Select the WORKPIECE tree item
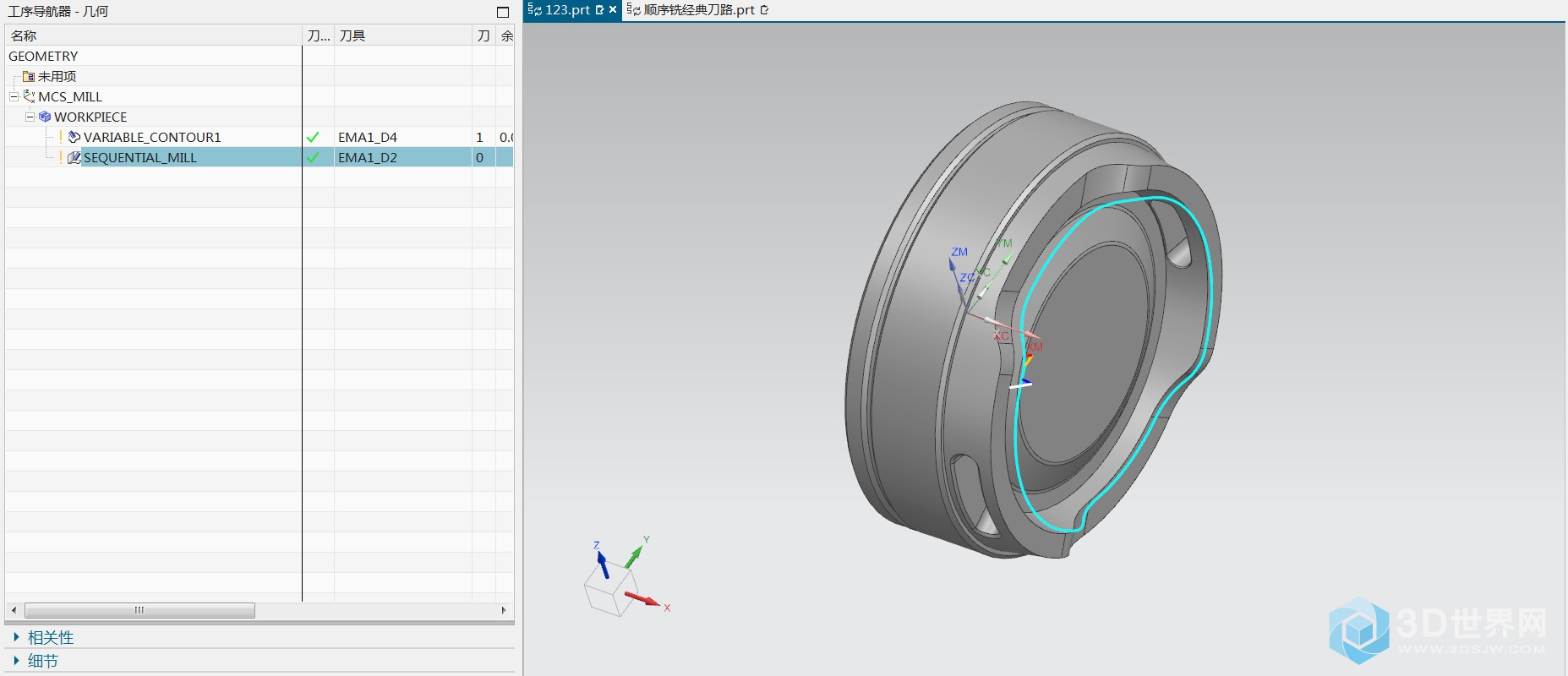The image size is (1568, 676). click(90, 117)
